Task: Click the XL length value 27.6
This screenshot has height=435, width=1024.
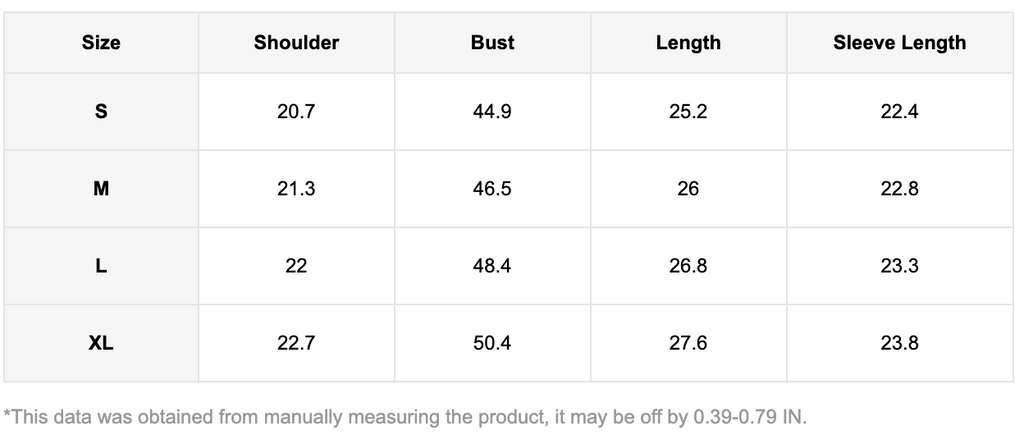Action: click(x=688, y=343)
